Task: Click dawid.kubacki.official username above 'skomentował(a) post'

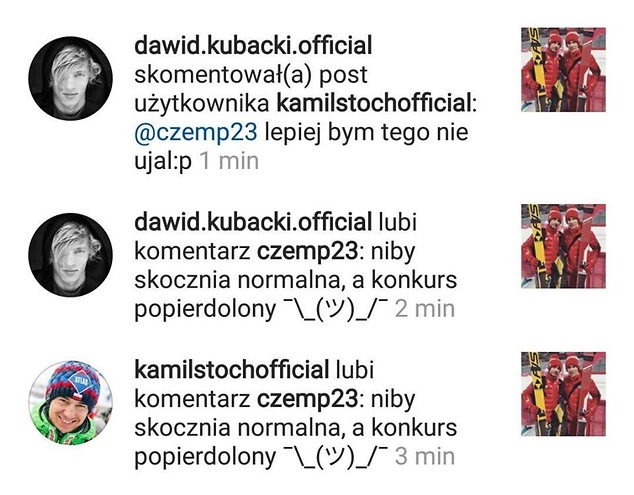Action: 253,46
